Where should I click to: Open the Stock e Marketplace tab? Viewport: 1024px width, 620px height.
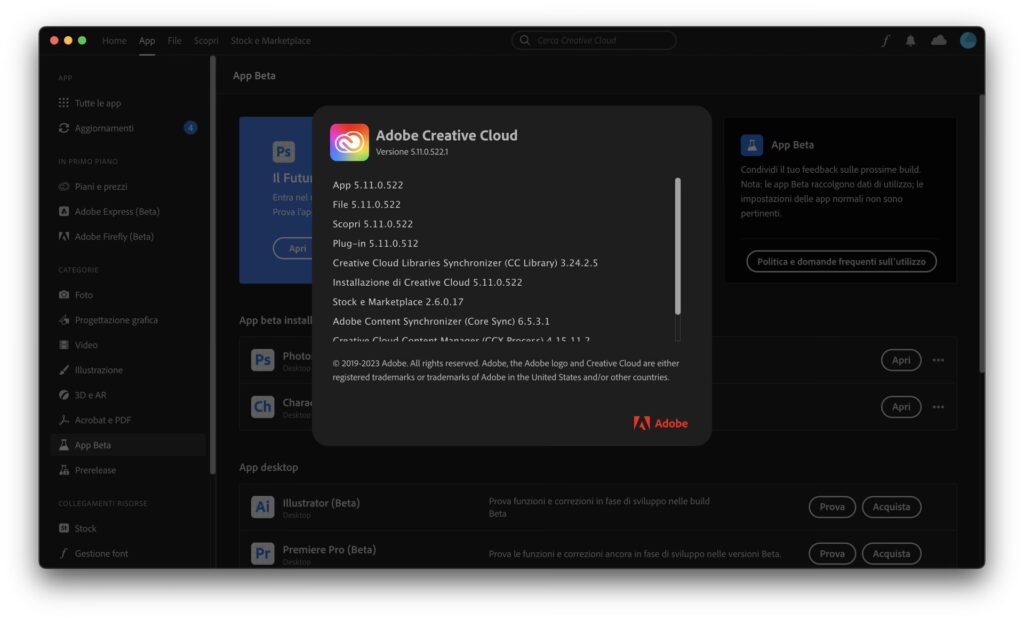(x=270, y=41)
